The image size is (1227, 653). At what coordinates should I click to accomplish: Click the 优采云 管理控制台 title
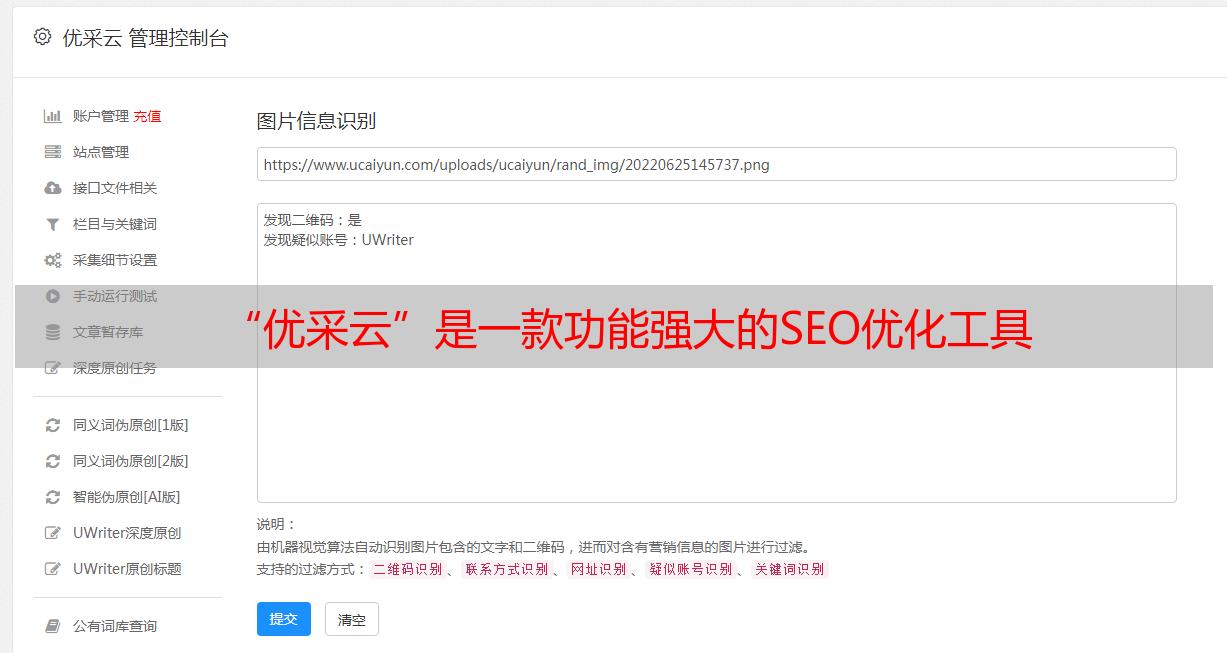pyautogui.click(x=145, y=38)
